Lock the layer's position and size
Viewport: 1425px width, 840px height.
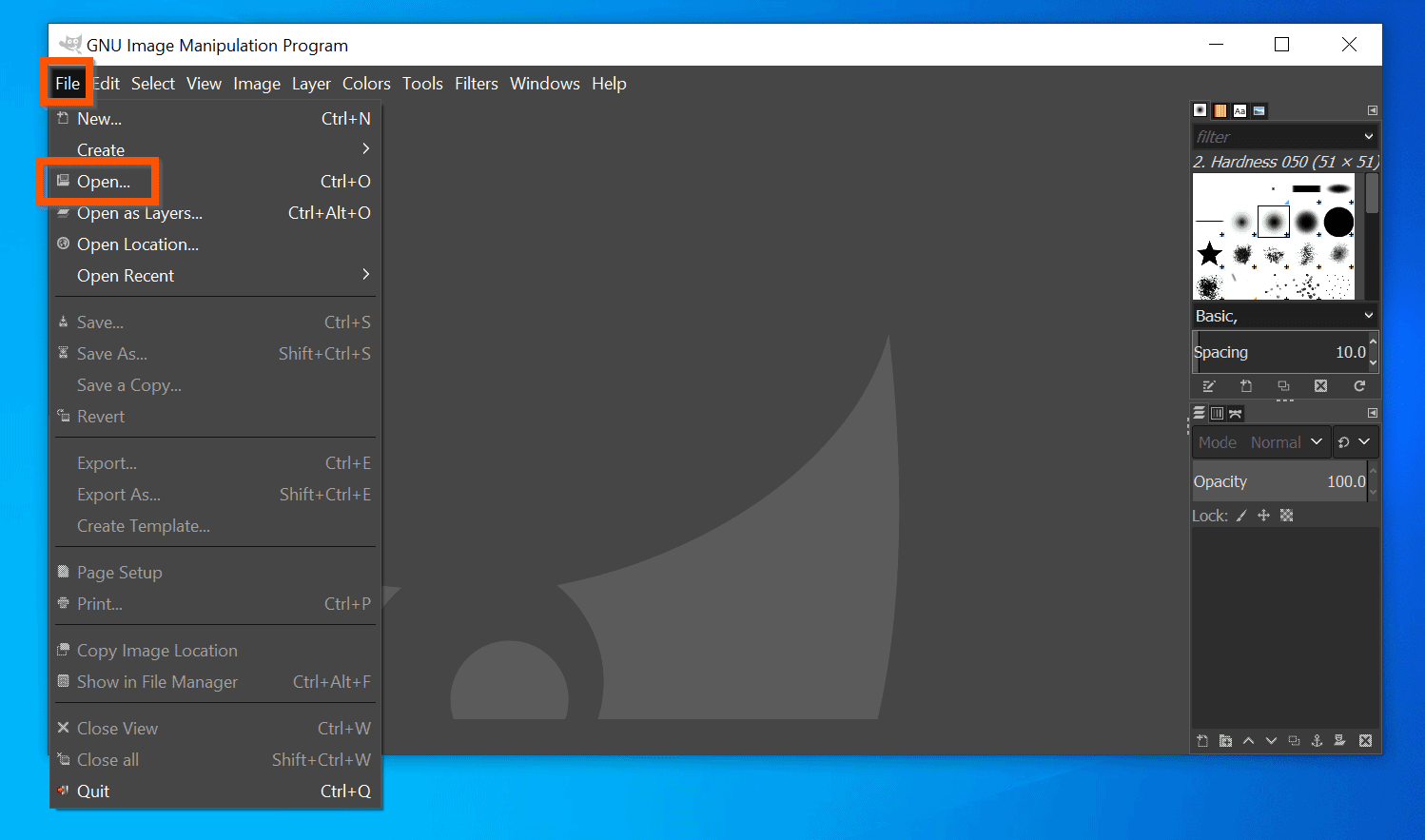[x=1263, y=515]
